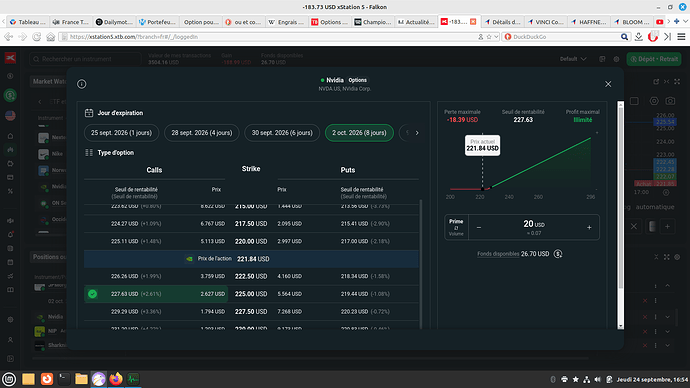
Task: Click the percent sidebar icon
Action: (10, 191)
